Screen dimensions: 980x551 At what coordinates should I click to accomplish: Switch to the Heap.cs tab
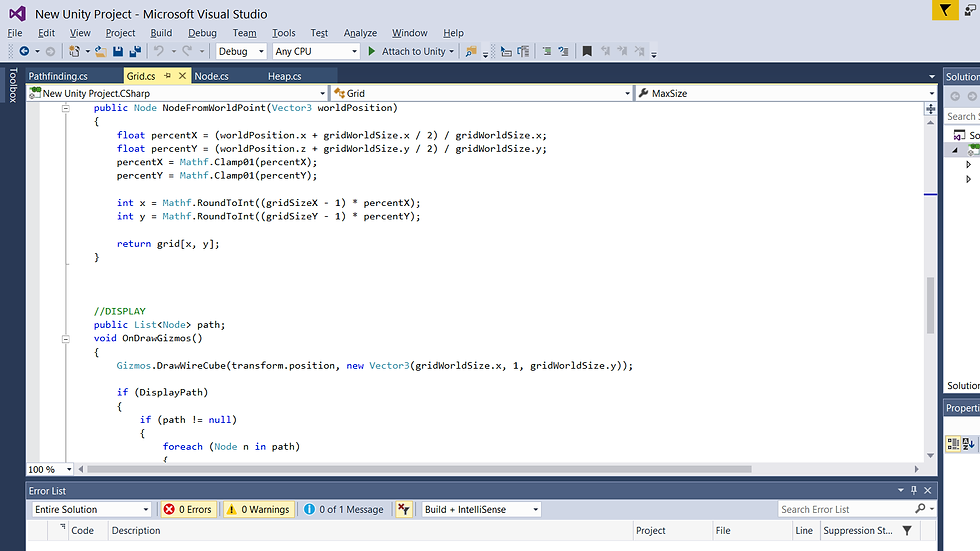pos(284,76)
